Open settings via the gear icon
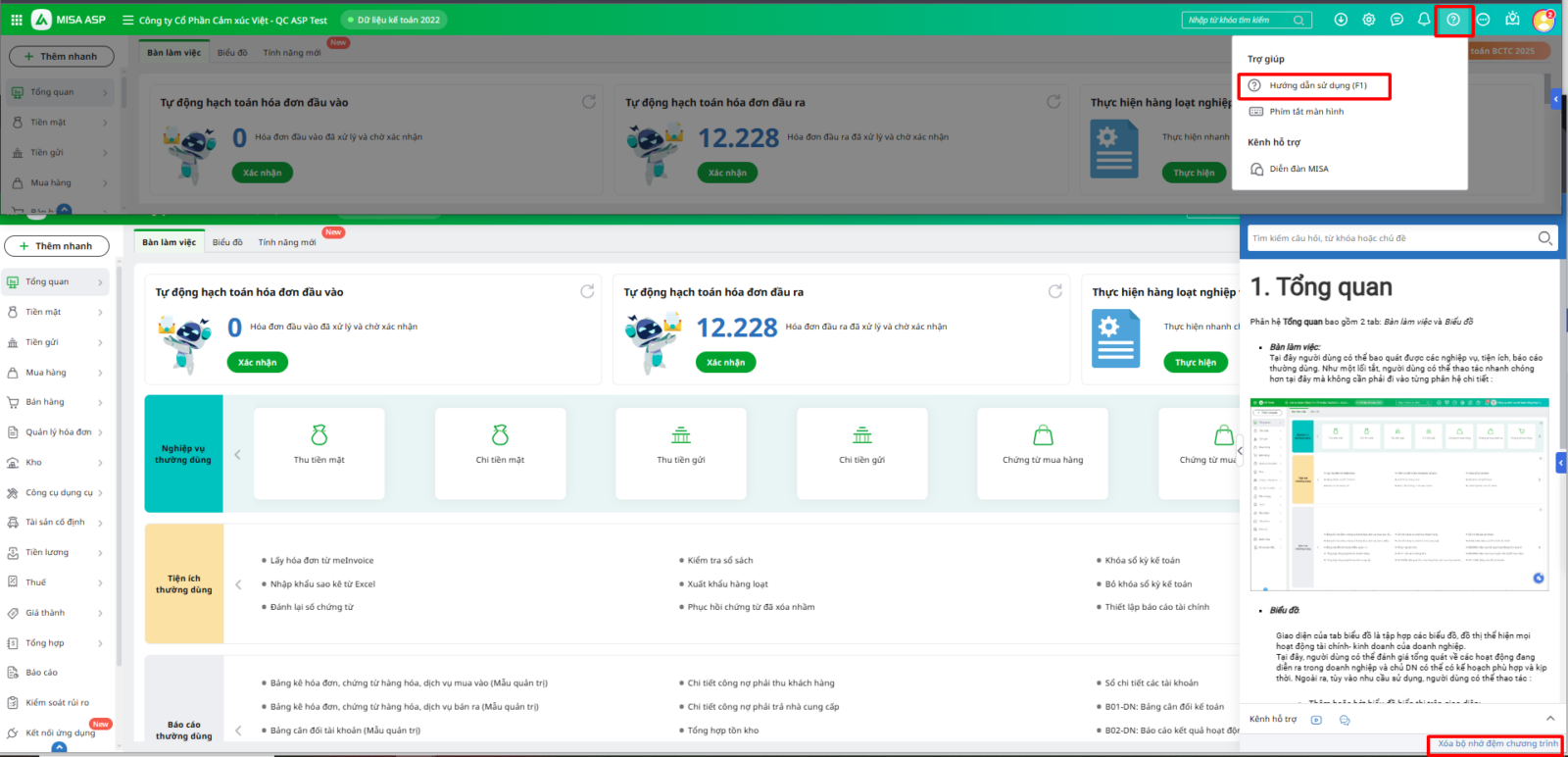Image resolution: width=1568 pixels, height=757 pixels. 1369,20
